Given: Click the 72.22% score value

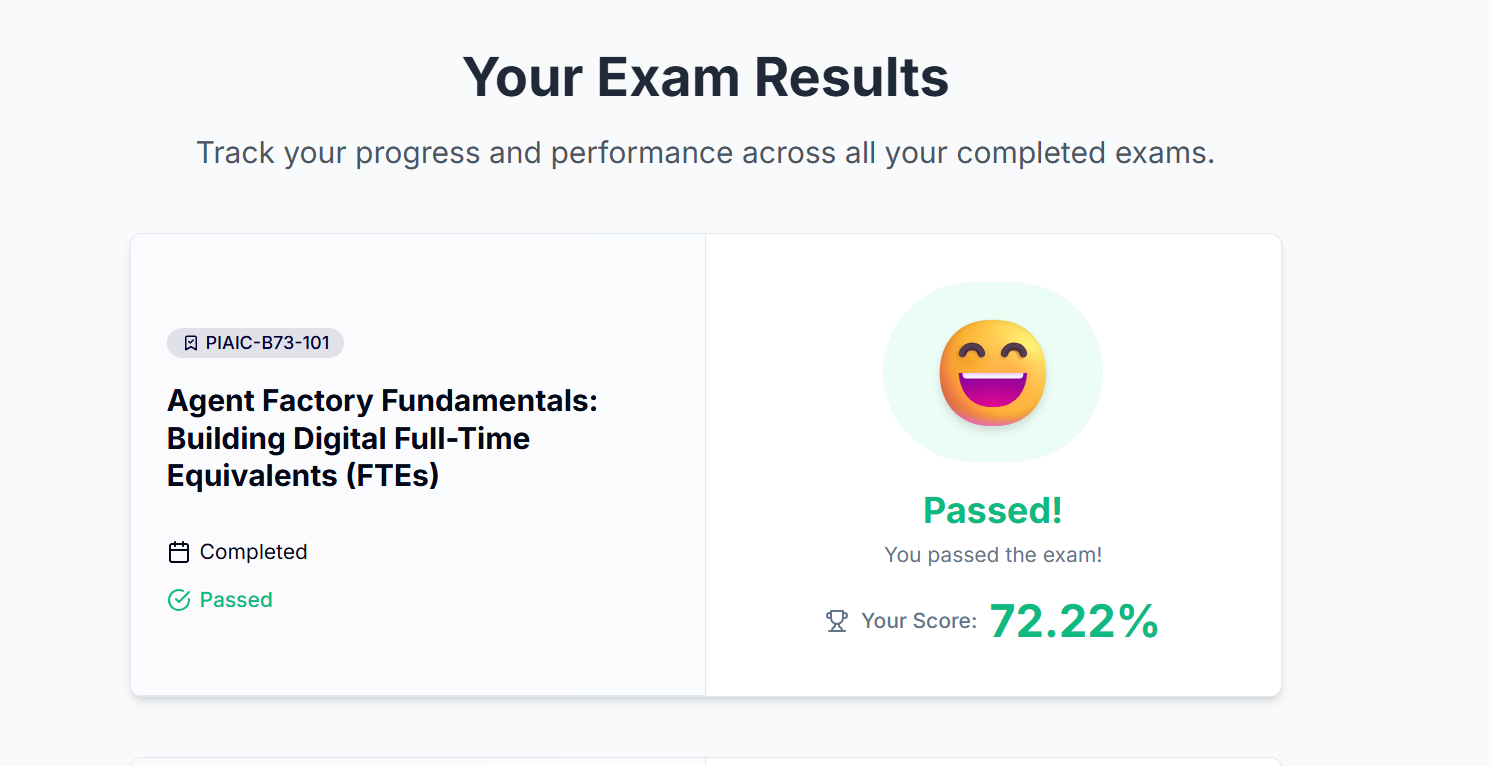Looking at the screenshot, I should pos(1074,621).
